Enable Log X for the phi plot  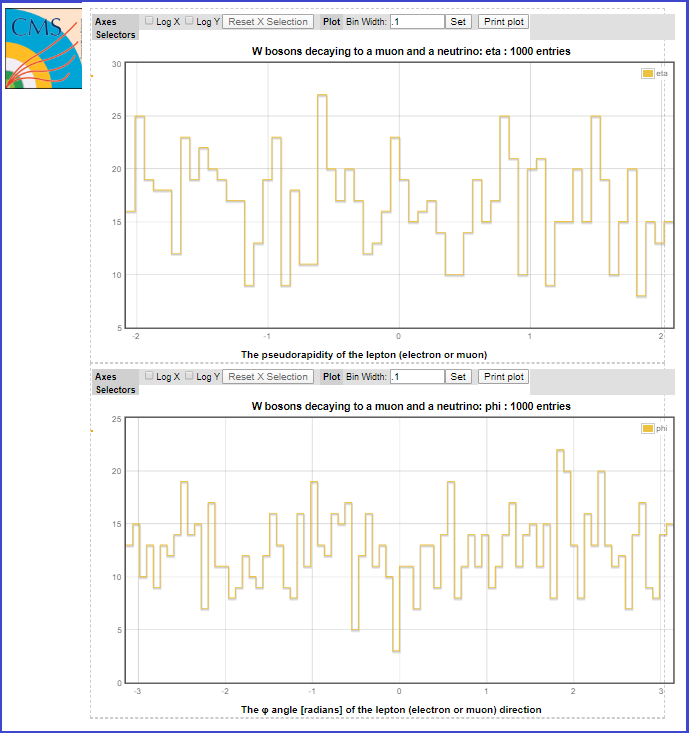click(149, 376)
